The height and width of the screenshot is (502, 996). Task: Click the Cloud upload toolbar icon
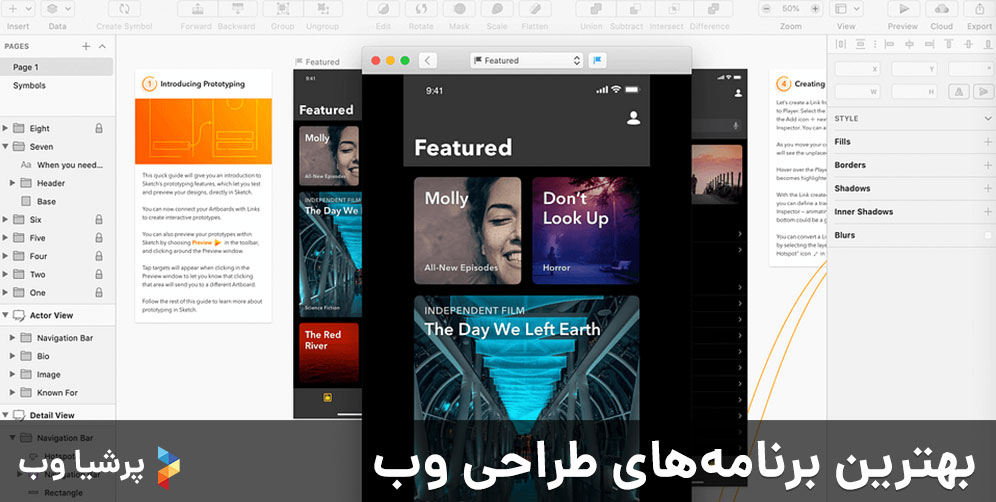pyautogui.click(x=941, y=9)
